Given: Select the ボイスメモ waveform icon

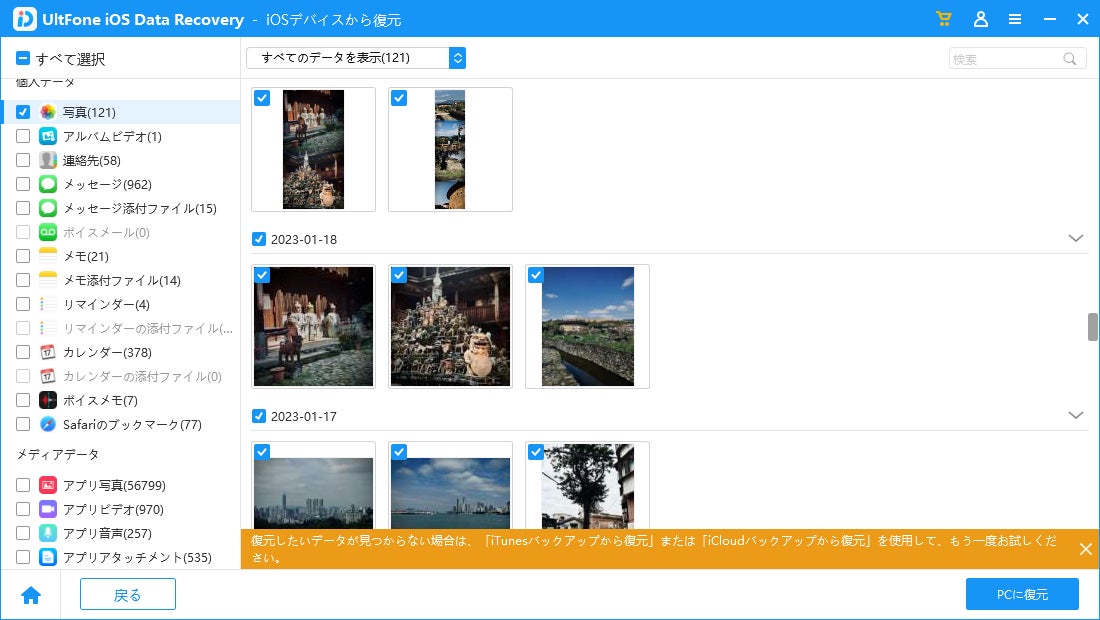Looking at the screenshot, I should coord(48,400).
